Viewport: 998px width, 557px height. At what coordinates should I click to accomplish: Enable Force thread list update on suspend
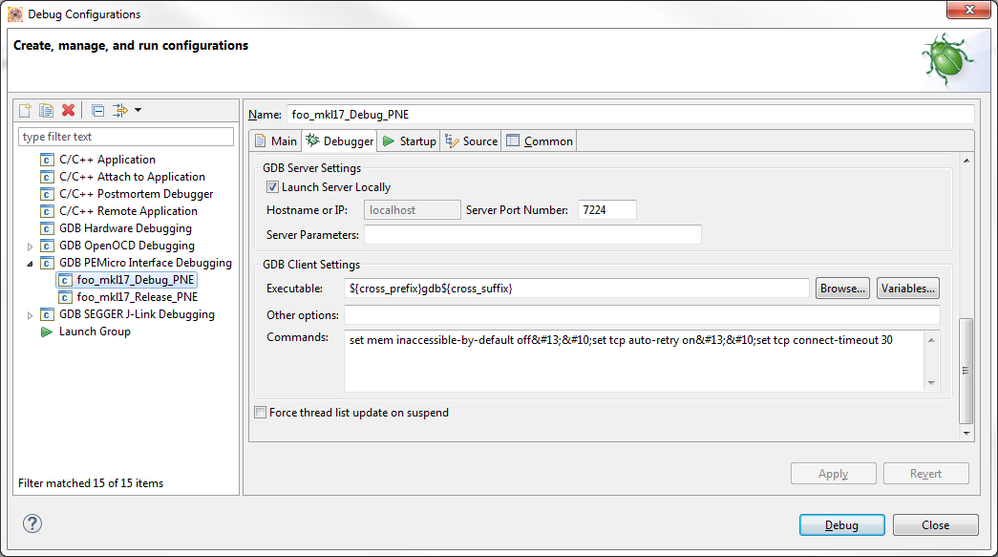pos(260,412)
